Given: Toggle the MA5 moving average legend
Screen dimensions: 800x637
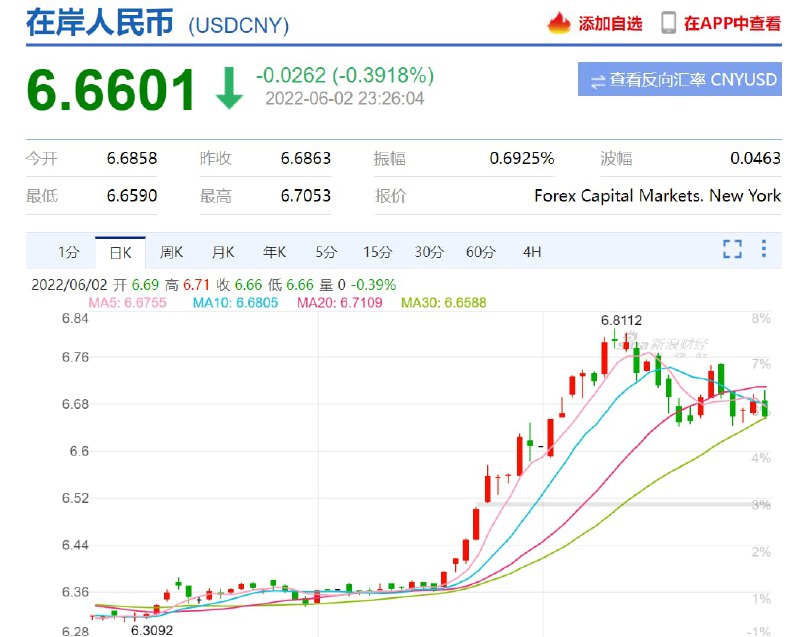Looking at the screenshot, I should coord(126,301).
